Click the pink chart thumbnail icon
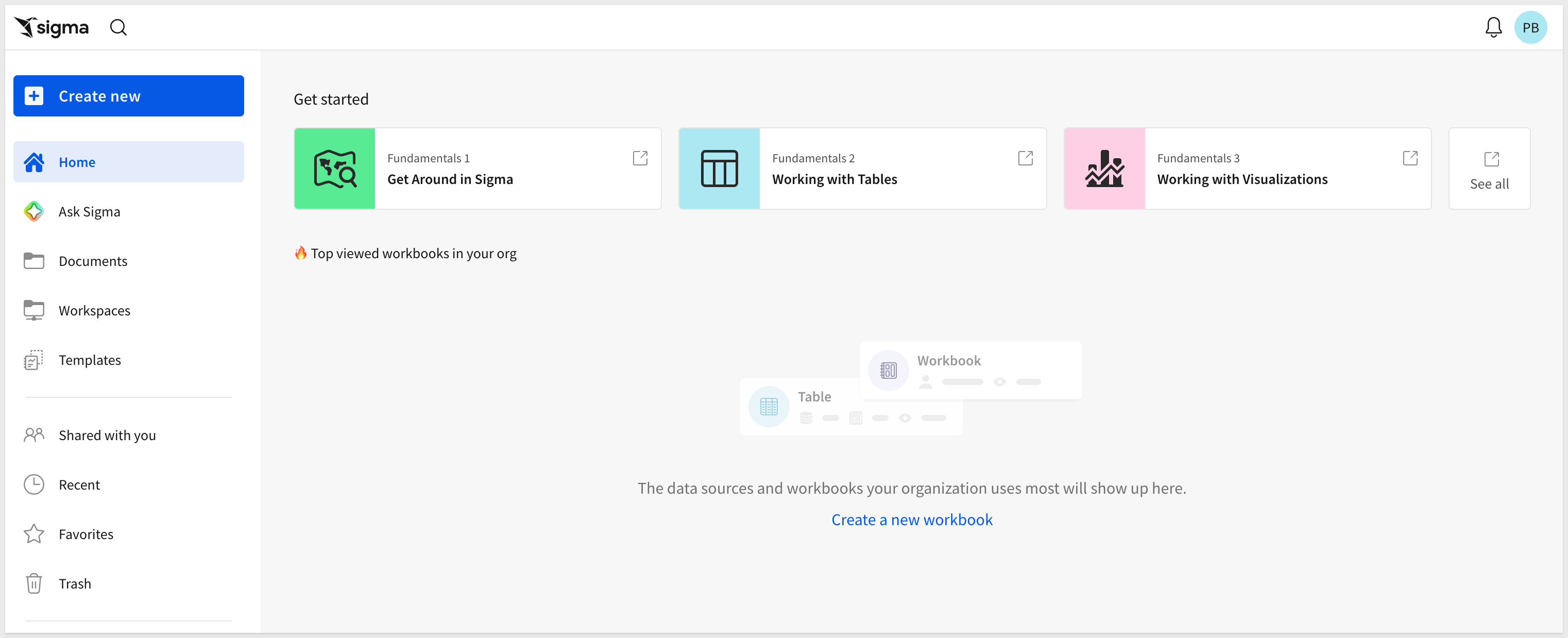Screen dimensions: 1568x638 point(1104,169)
